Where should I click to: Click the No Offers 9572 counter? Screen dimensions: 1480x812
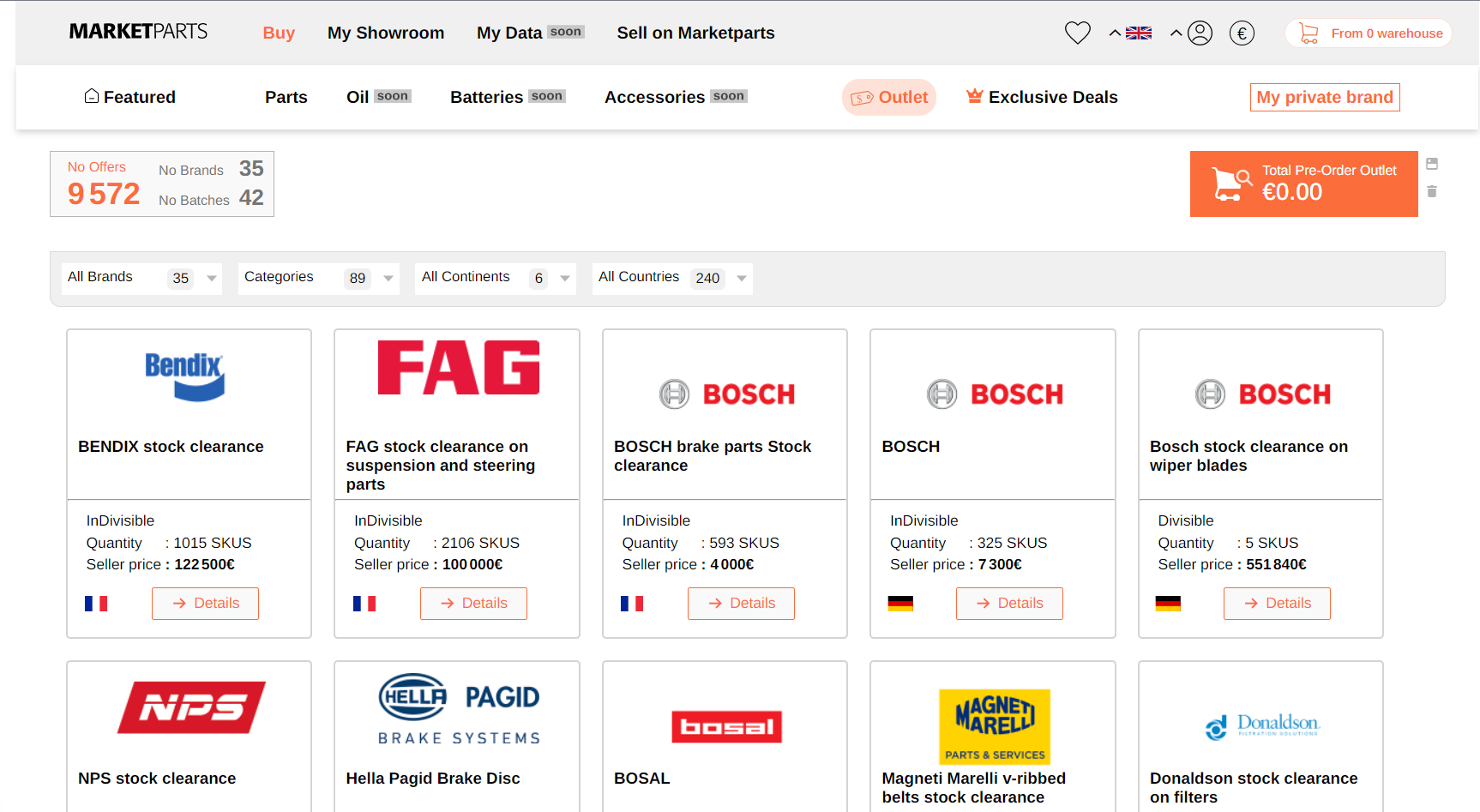tap(104, 183)
